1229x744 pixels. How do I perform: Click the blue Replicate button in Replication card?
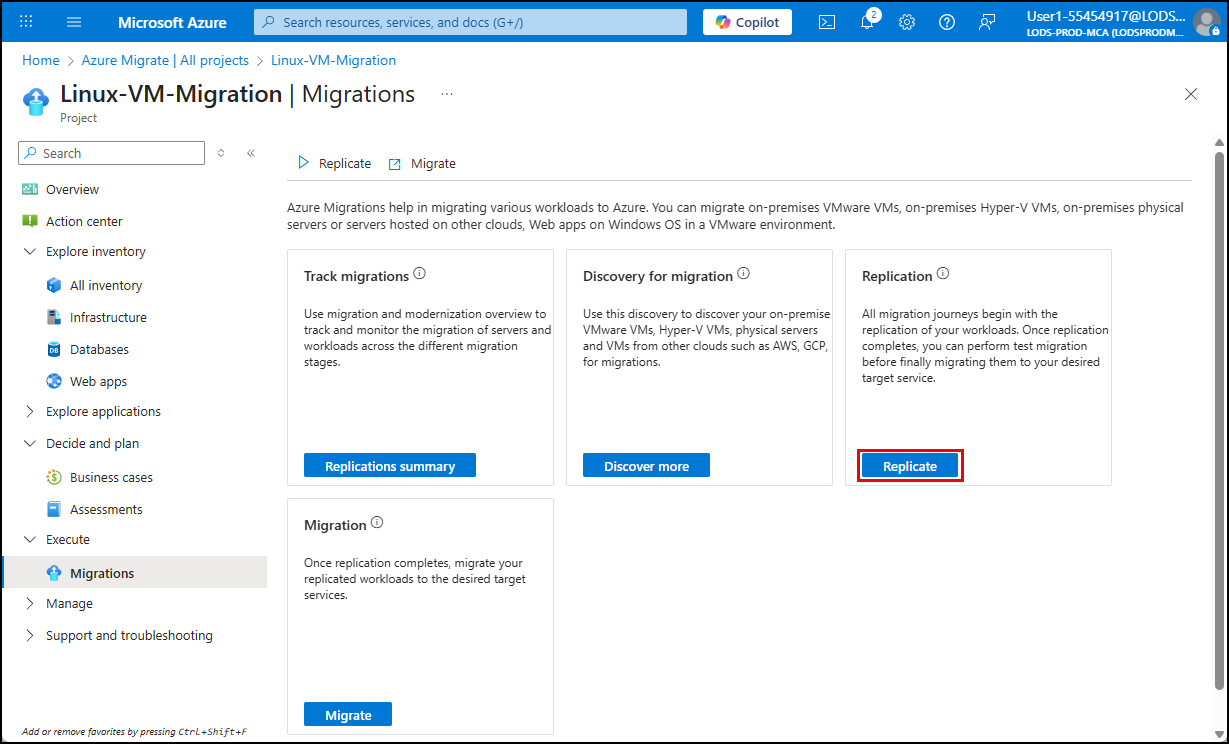(x=910, y=465)
